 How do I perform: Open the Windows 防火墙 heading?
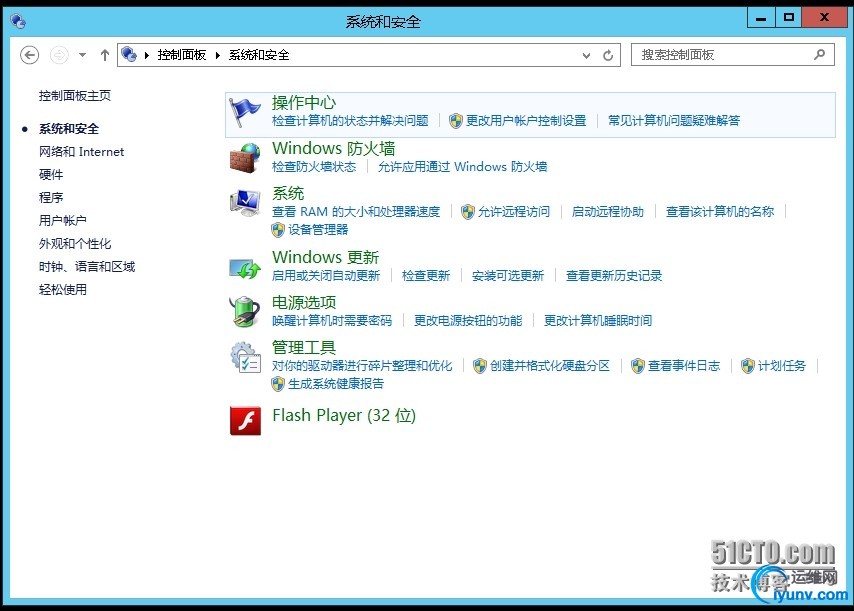click(333, 149)
